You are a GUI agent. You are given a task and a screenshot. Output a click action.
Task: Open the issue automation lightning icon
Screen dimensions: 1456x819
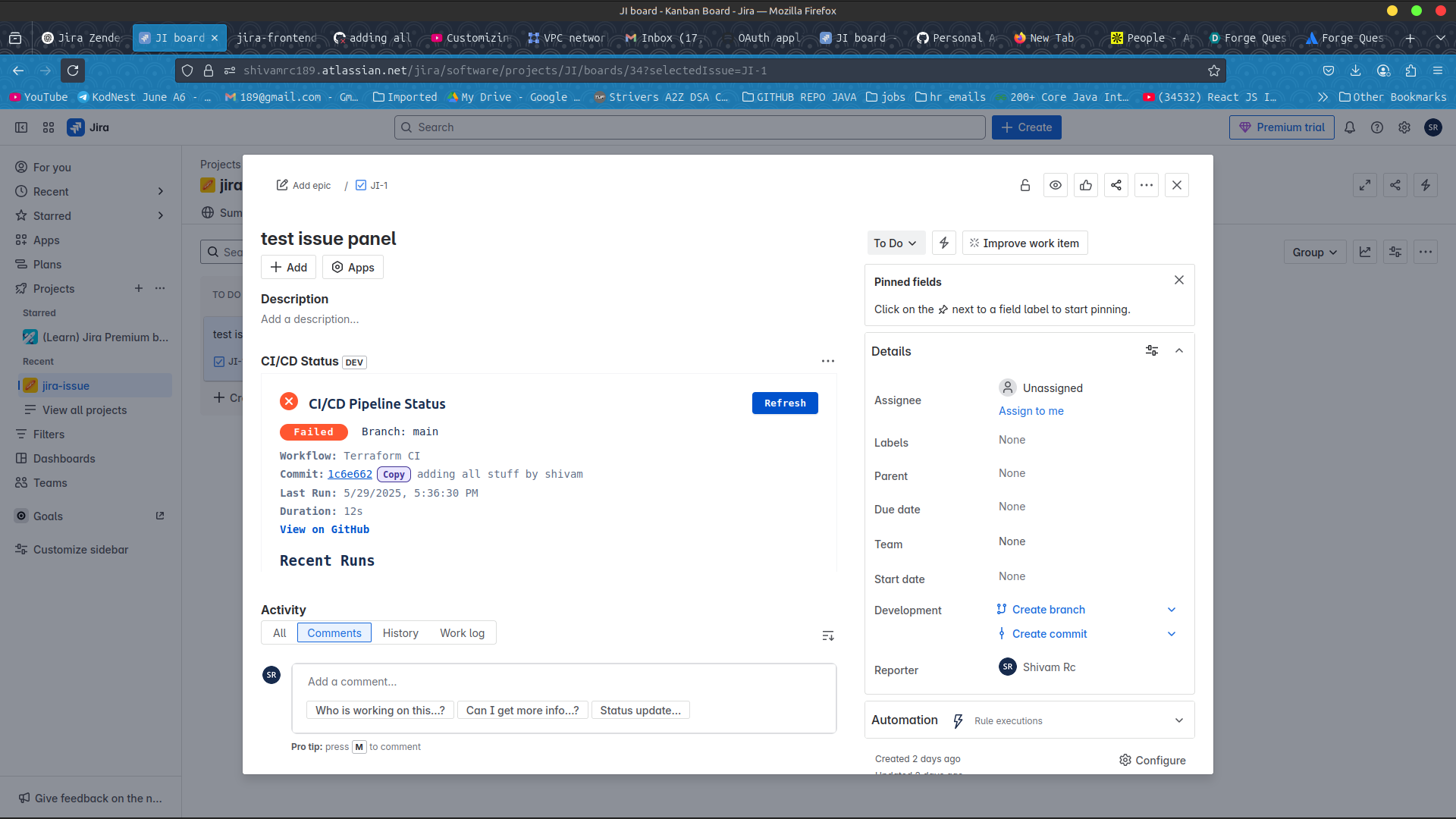click(943, 243)
